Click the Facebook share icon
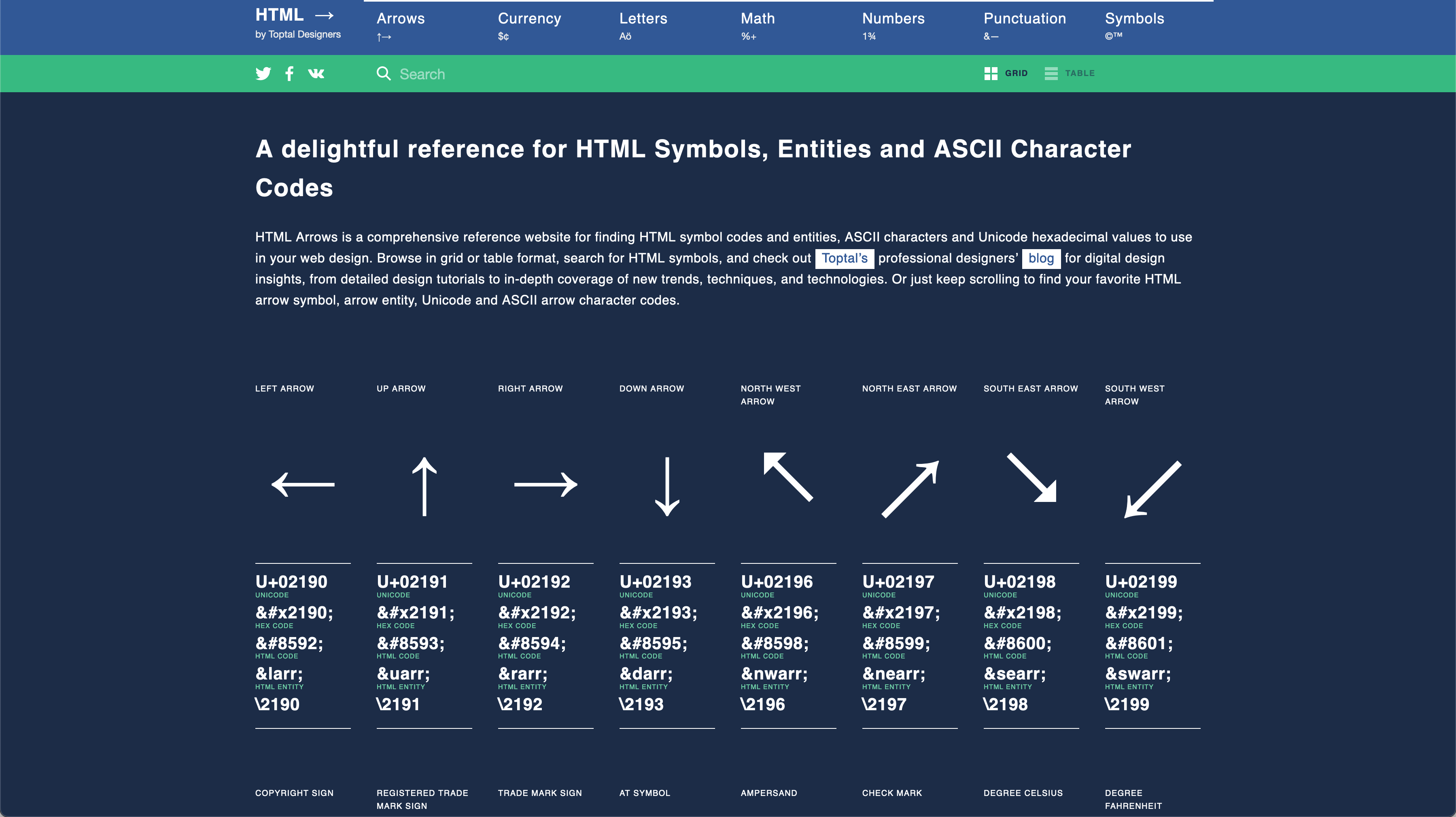 (x=289, y=74)
